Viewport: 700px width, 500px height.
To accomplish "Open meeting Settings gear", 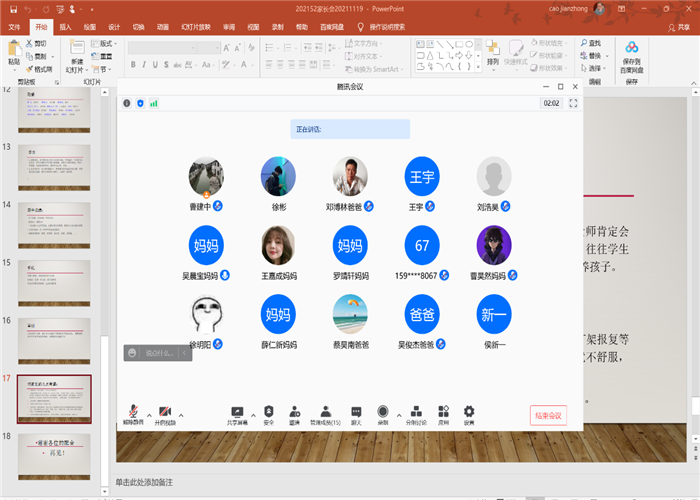I will click(469, 415).
